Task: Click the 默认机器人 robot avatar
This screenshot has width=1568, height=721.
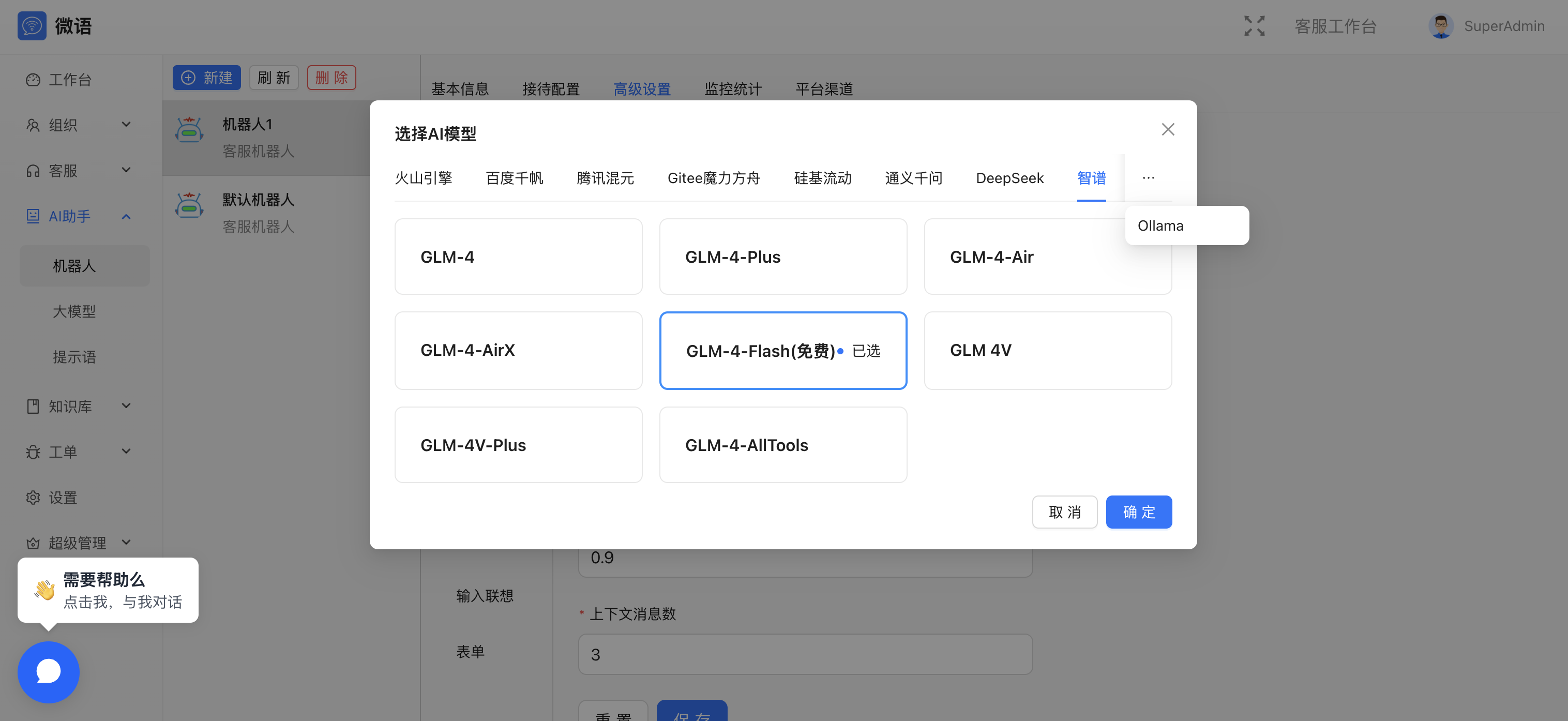Action: (189, 205)
